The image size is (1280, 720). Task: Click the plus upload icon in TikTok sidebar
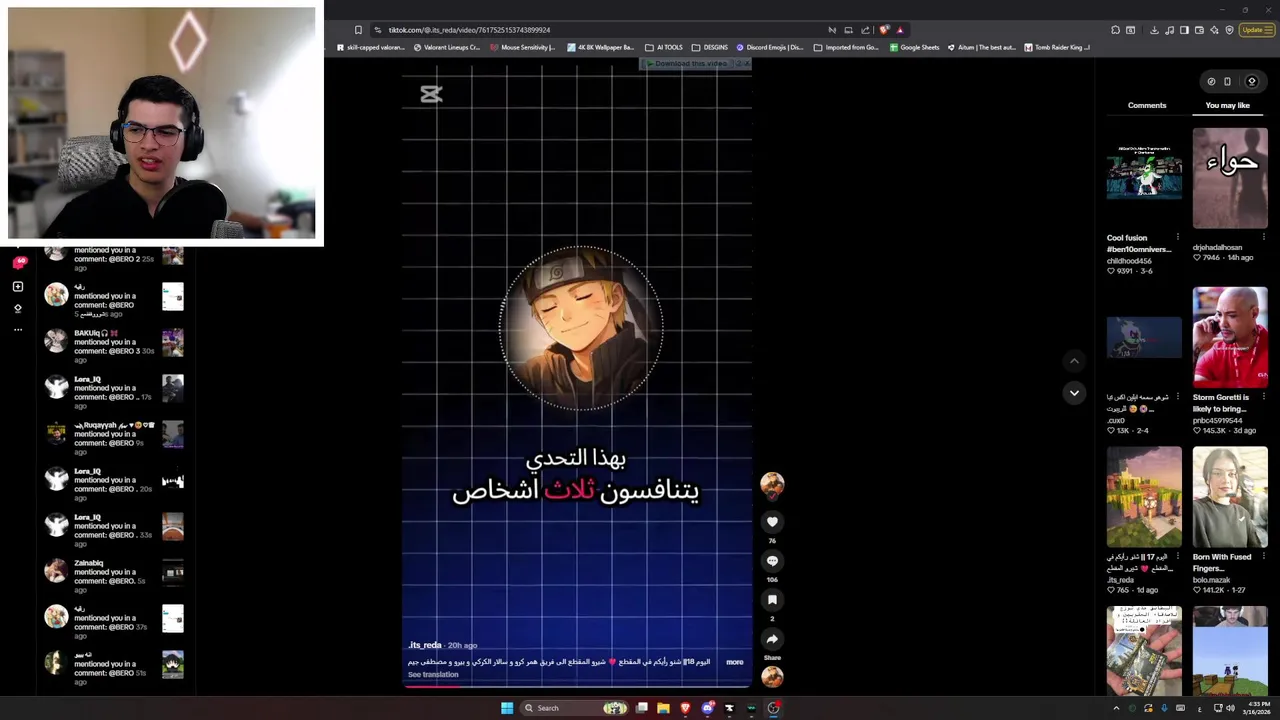click(x=17, y=287)
